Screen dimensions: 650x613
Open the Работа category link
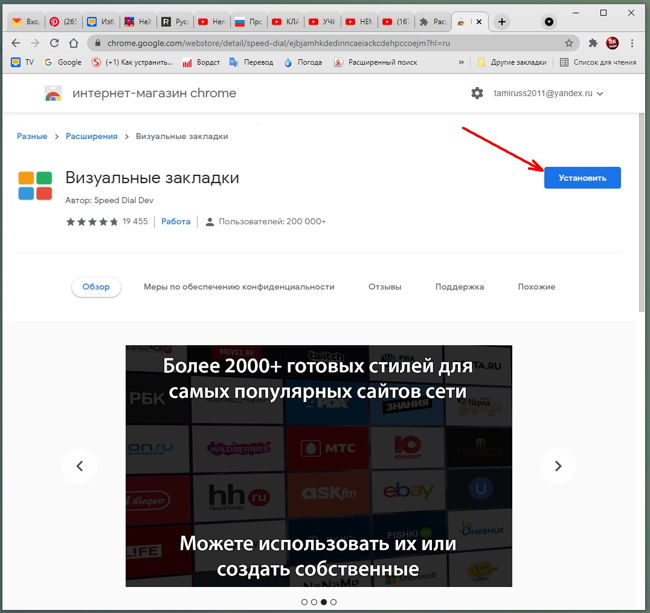pos(176,222)
